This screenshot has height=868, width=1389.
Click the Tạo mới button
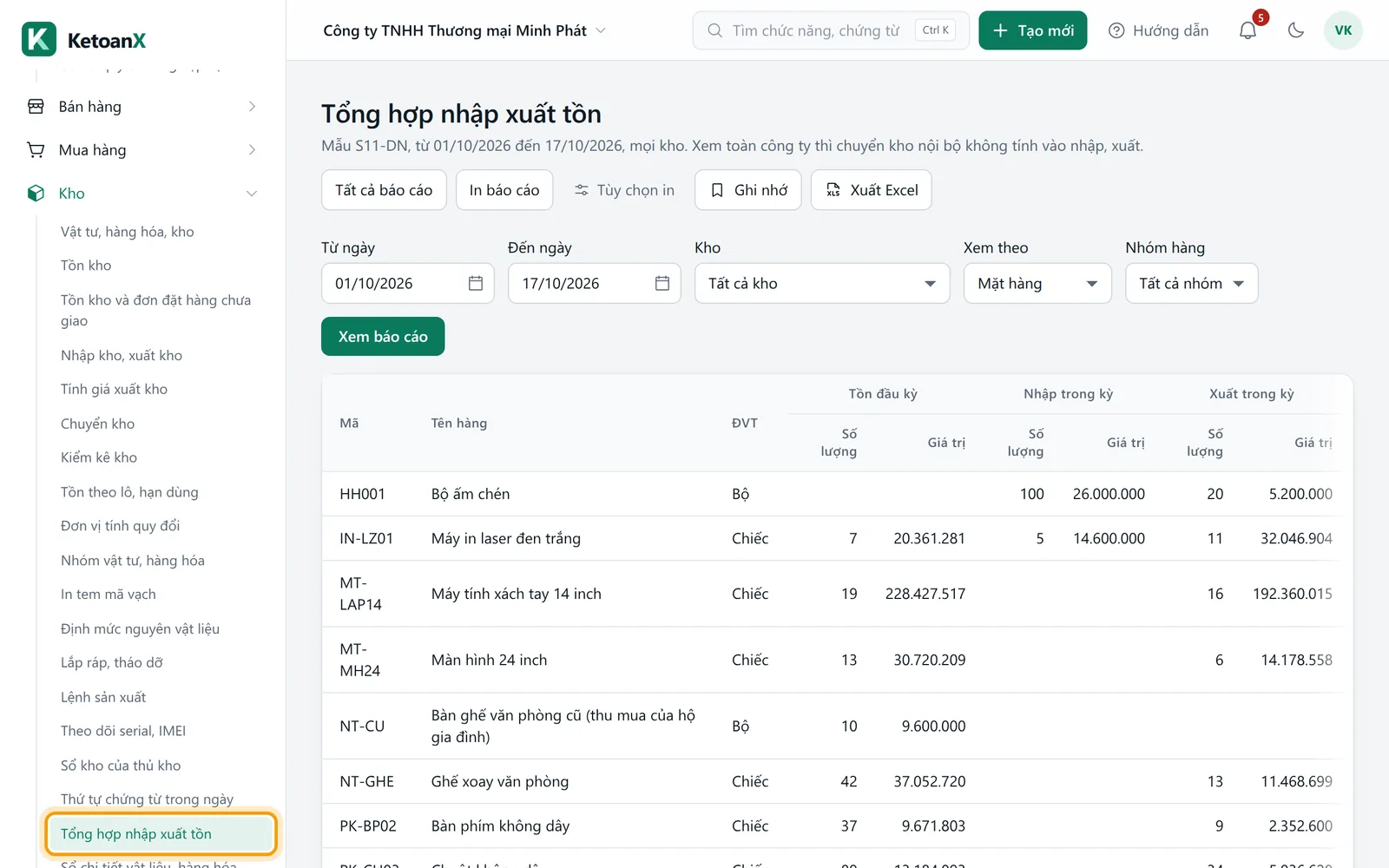pyautogui.click(x=1033, y=30)
